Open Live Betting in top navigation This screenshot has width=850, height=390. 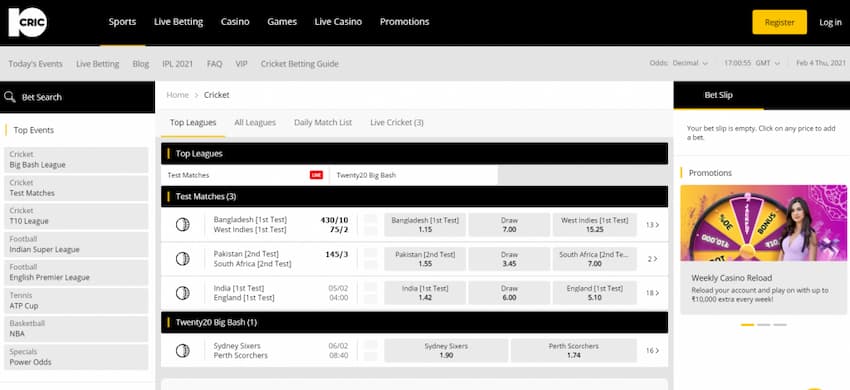click(178, 22)
